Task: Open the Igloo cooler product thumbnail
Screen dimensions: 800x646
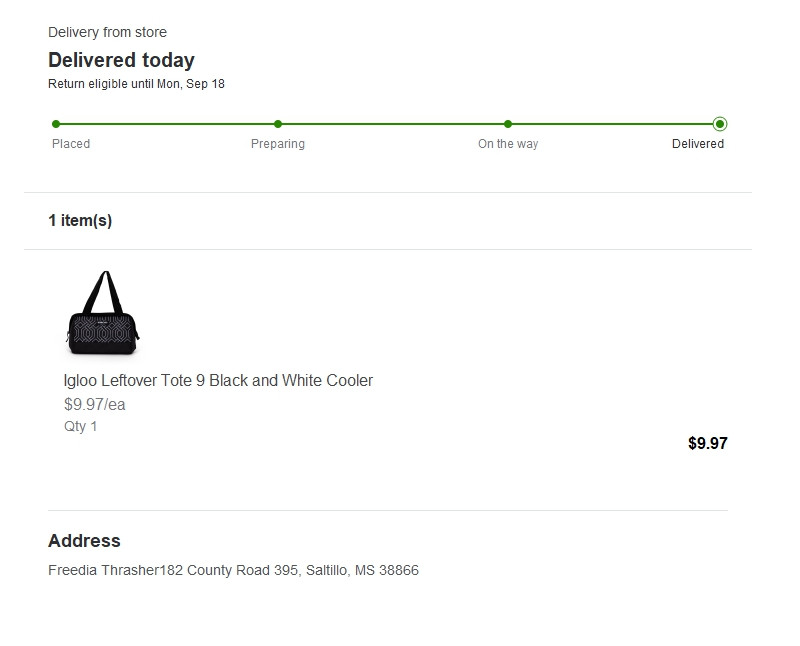Action: (103, 313)
